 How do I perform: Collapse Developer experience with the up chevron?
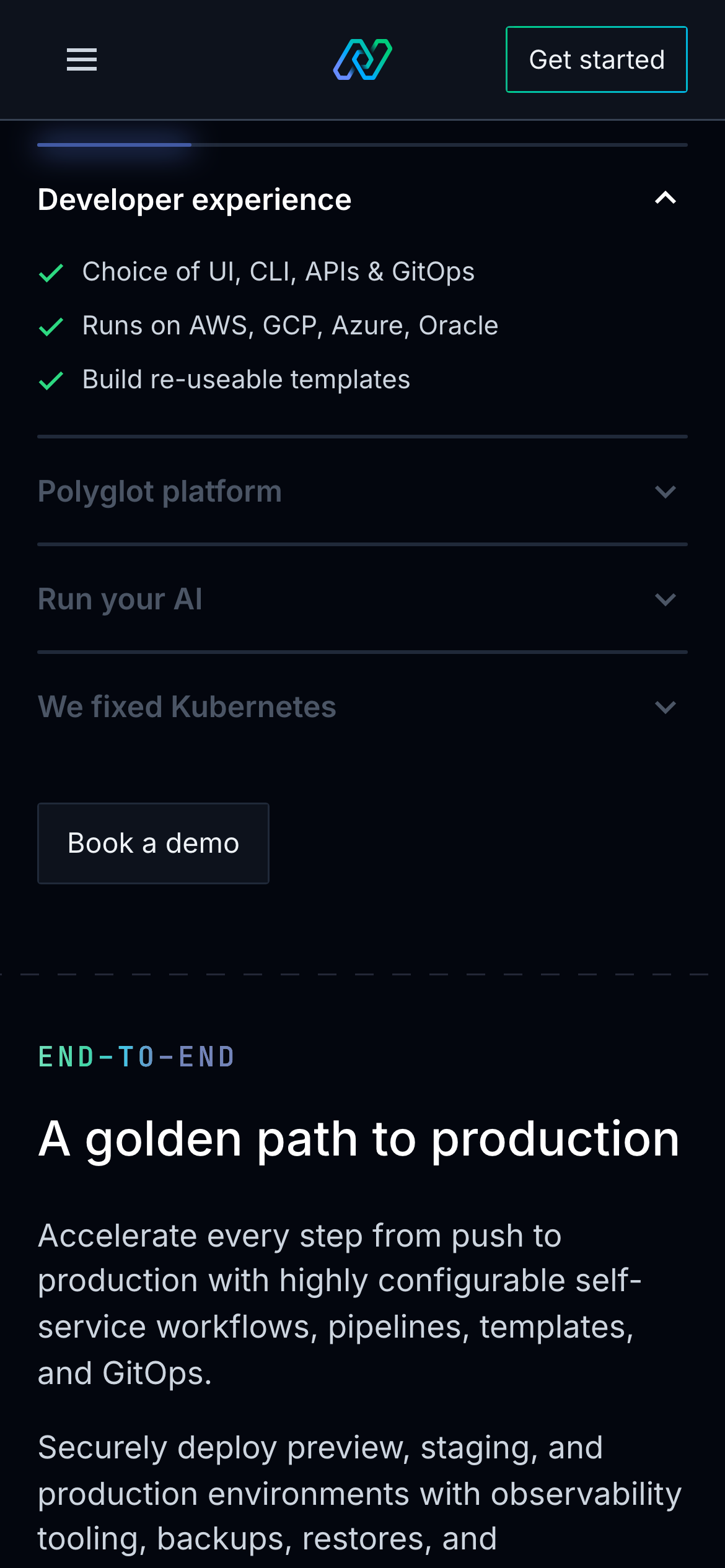point(666,198)
